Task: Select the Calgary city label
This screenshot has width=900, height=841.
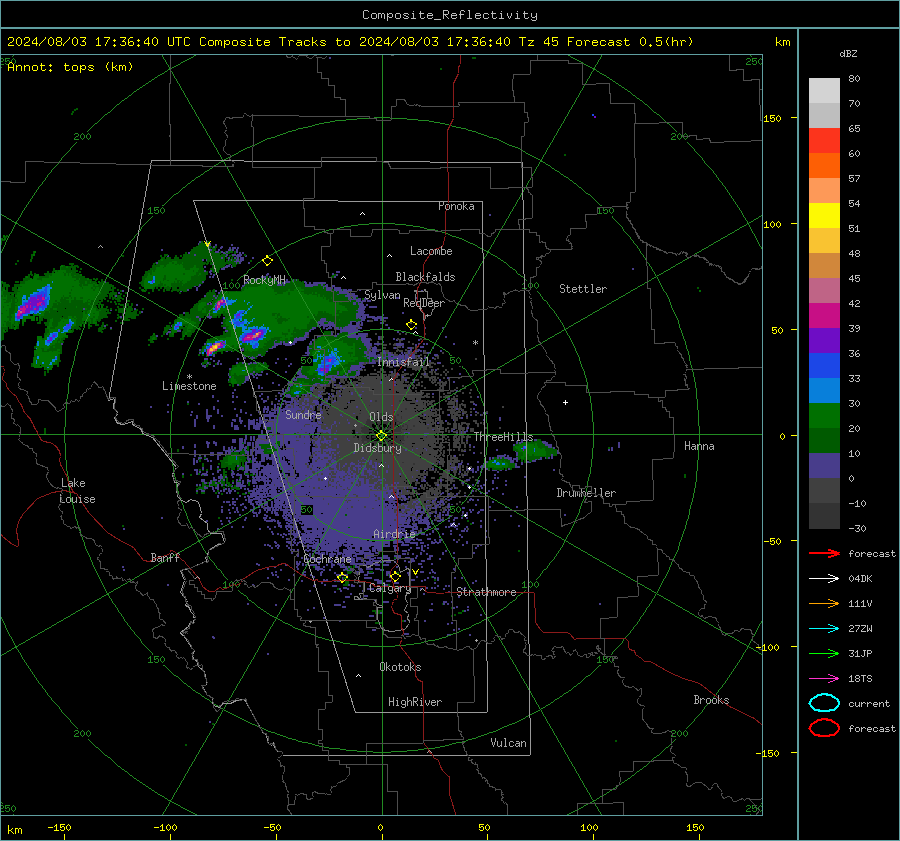Action: [x=390, y=588]
